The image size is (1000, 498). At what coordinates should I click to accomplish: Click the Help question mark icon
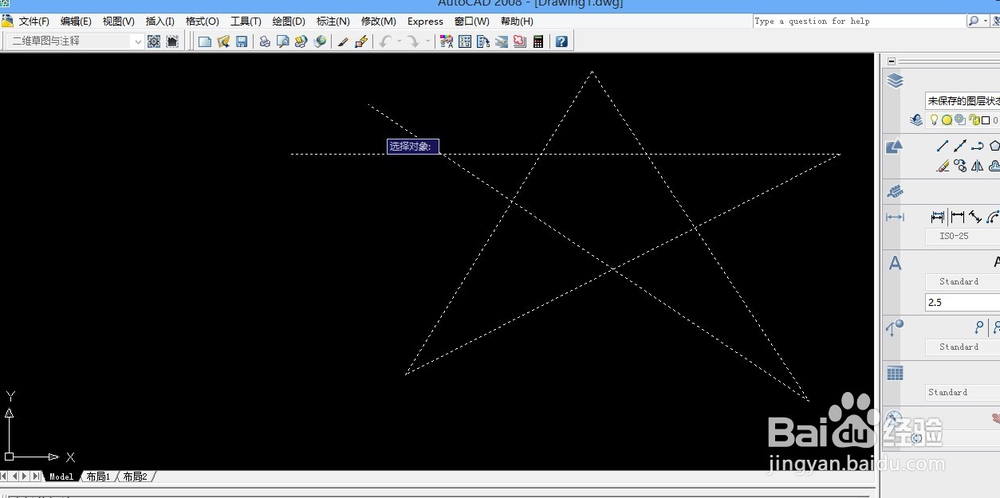pos(561,41)
